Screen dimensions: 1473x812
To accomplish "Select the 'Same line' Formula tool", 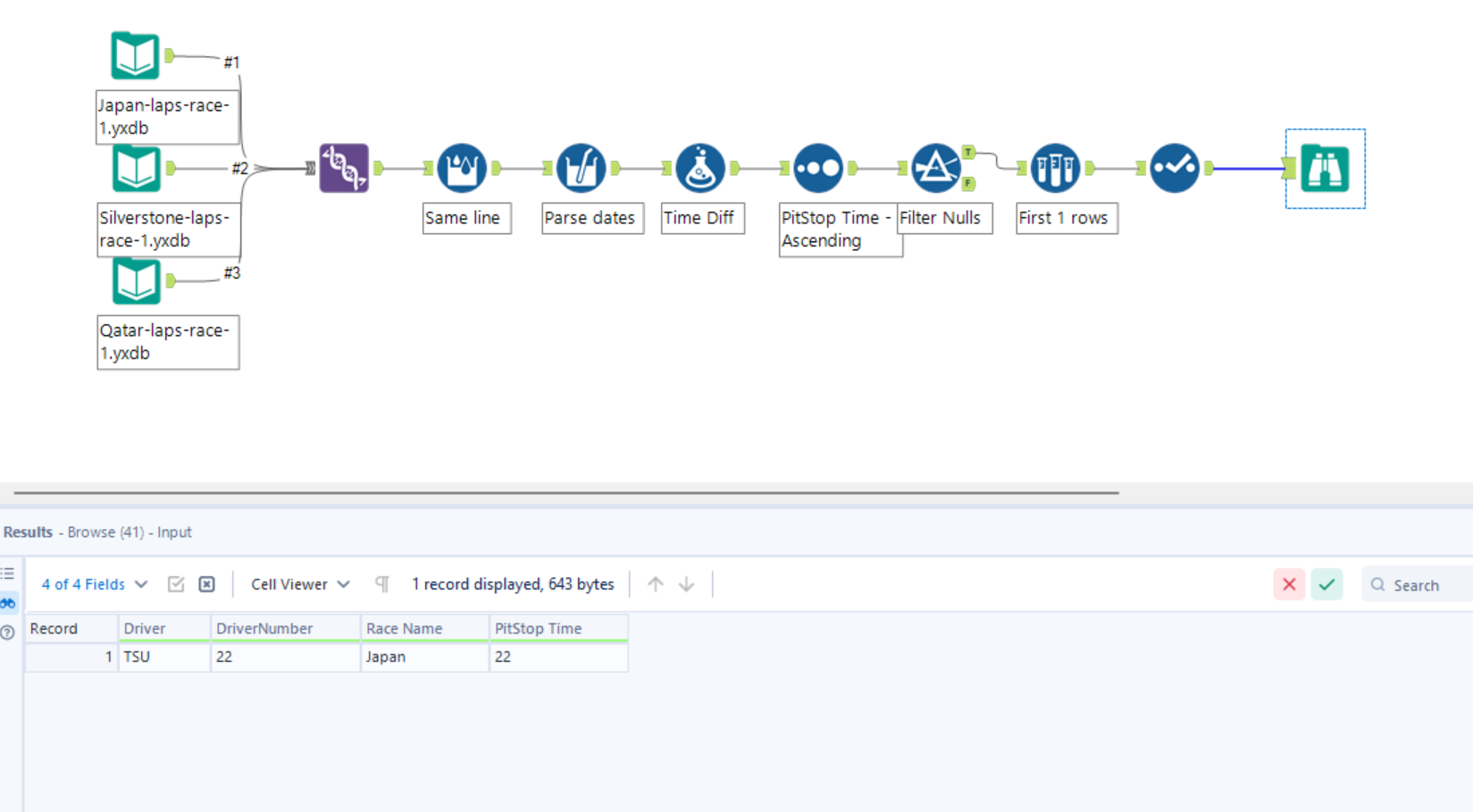I will pyautogui.click(x=463, y=167).
